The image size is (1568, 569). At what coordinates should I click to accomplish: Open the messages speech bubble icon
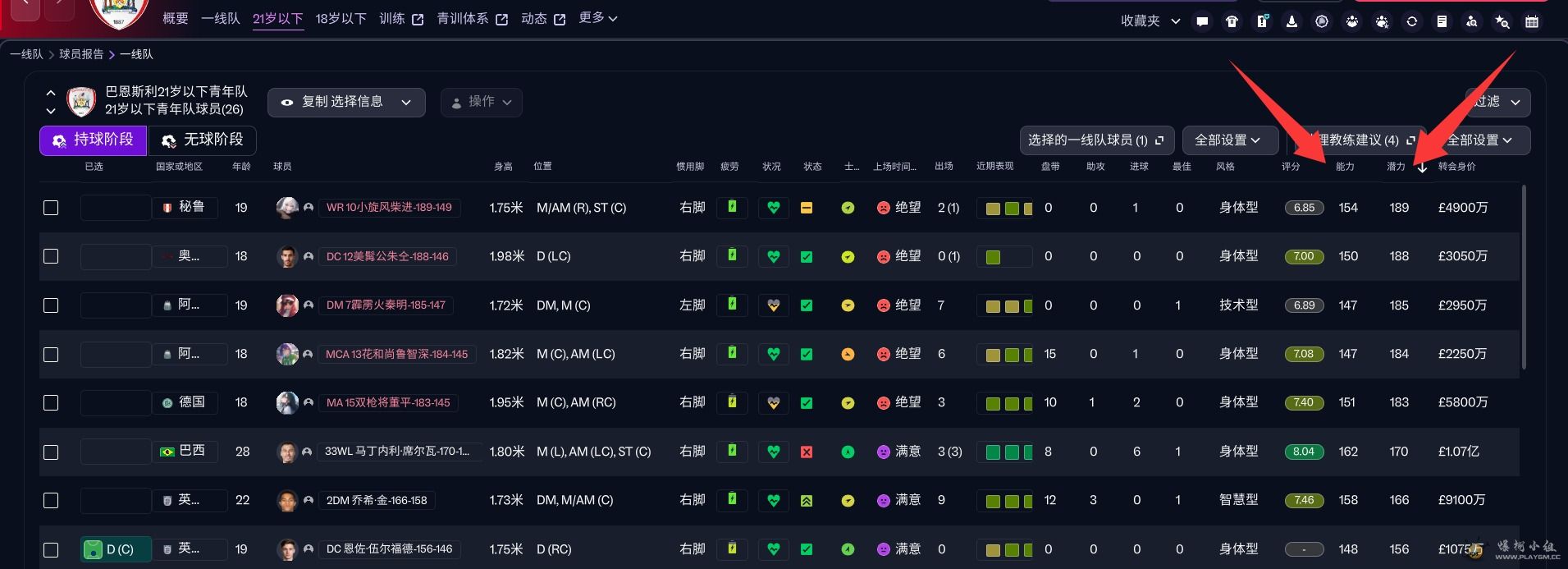[x=1202, y=22]
